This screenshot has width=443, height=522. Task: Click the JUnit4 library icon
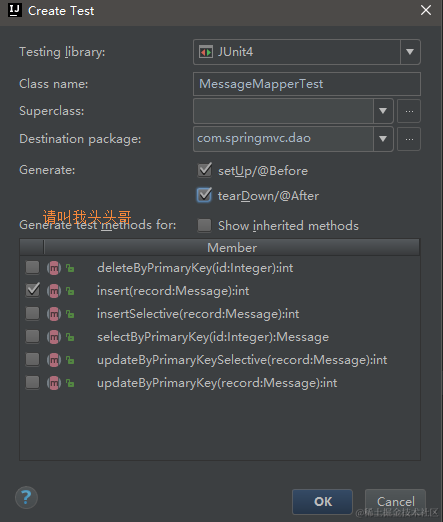click(206, 52)
